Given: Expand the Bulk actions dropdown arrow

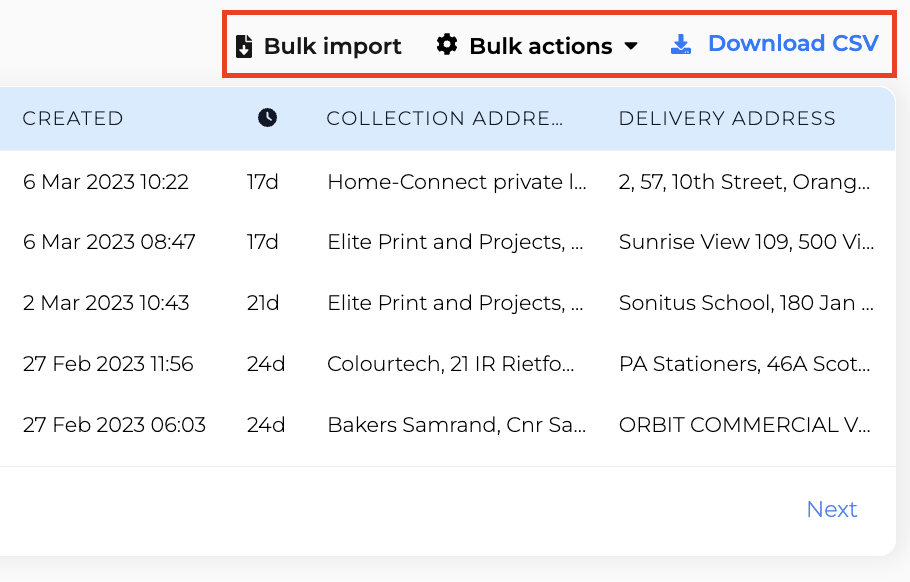Looking at the screenshot, I should (631, 46).
